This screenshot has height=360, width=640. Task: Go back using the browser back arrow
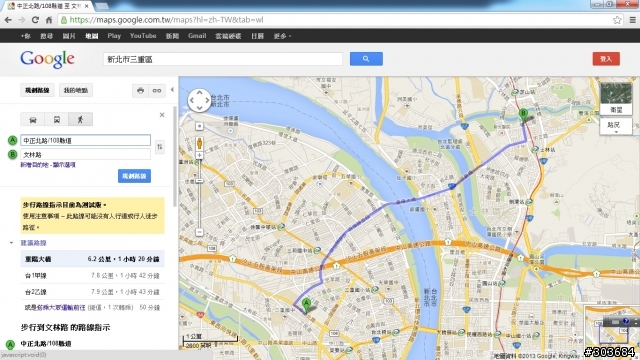tap(8, 20)
